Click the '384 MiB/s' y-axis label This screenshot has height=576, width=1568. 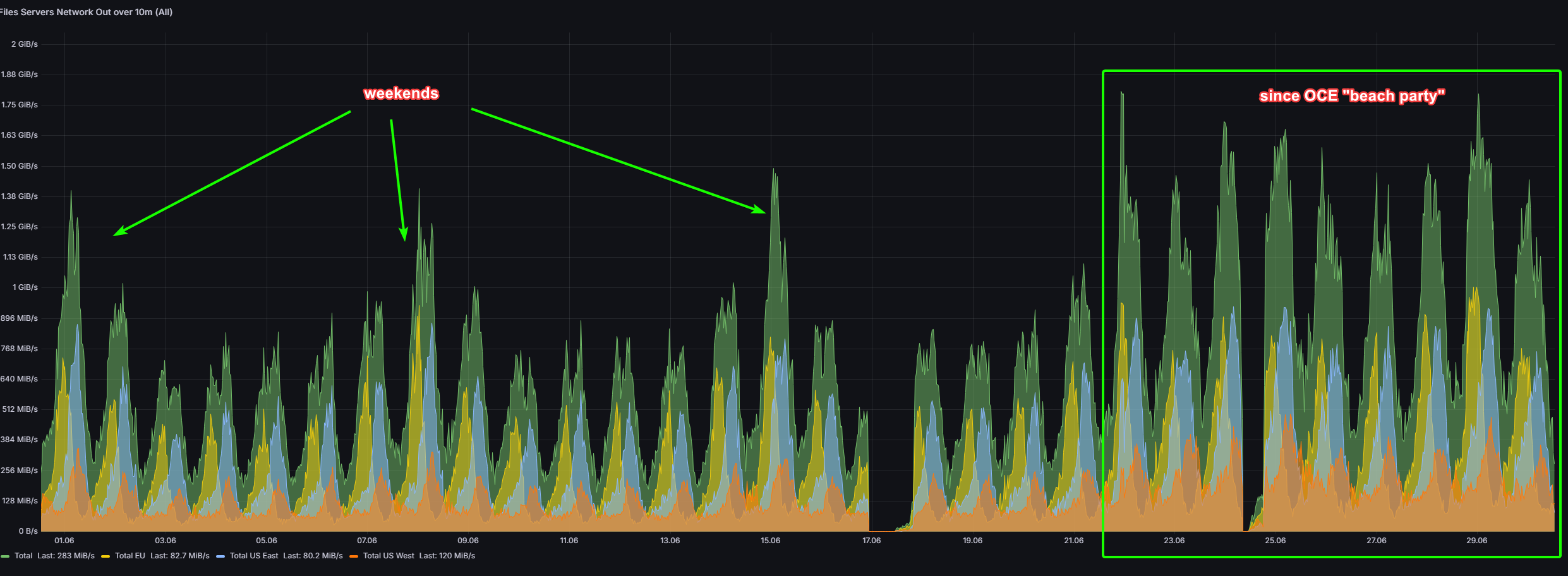click(19, 440)
